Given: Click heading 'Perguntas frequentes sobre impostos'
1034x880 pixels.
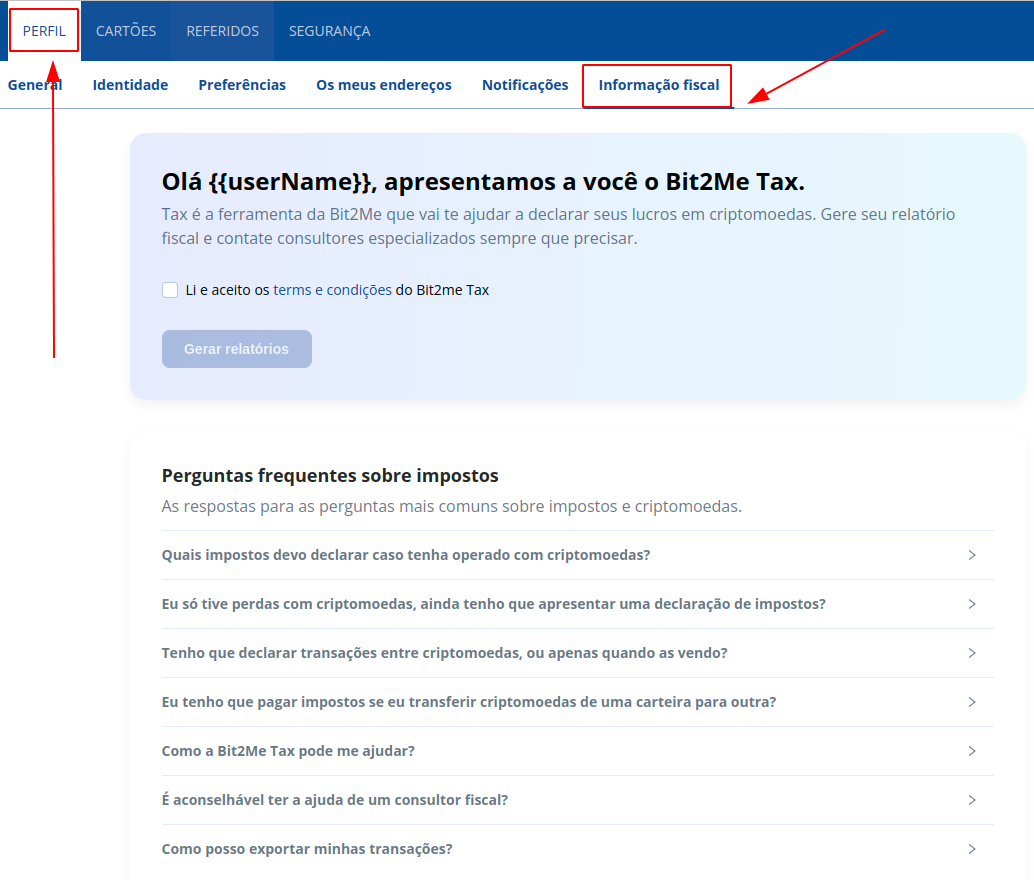Looking at the screenshot, I should 330,476.
